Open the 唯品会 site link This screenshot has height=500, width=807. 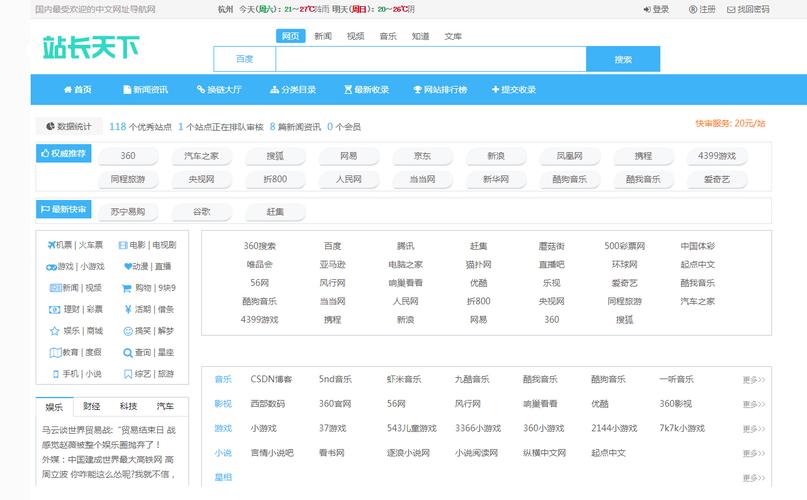point(259,265)
